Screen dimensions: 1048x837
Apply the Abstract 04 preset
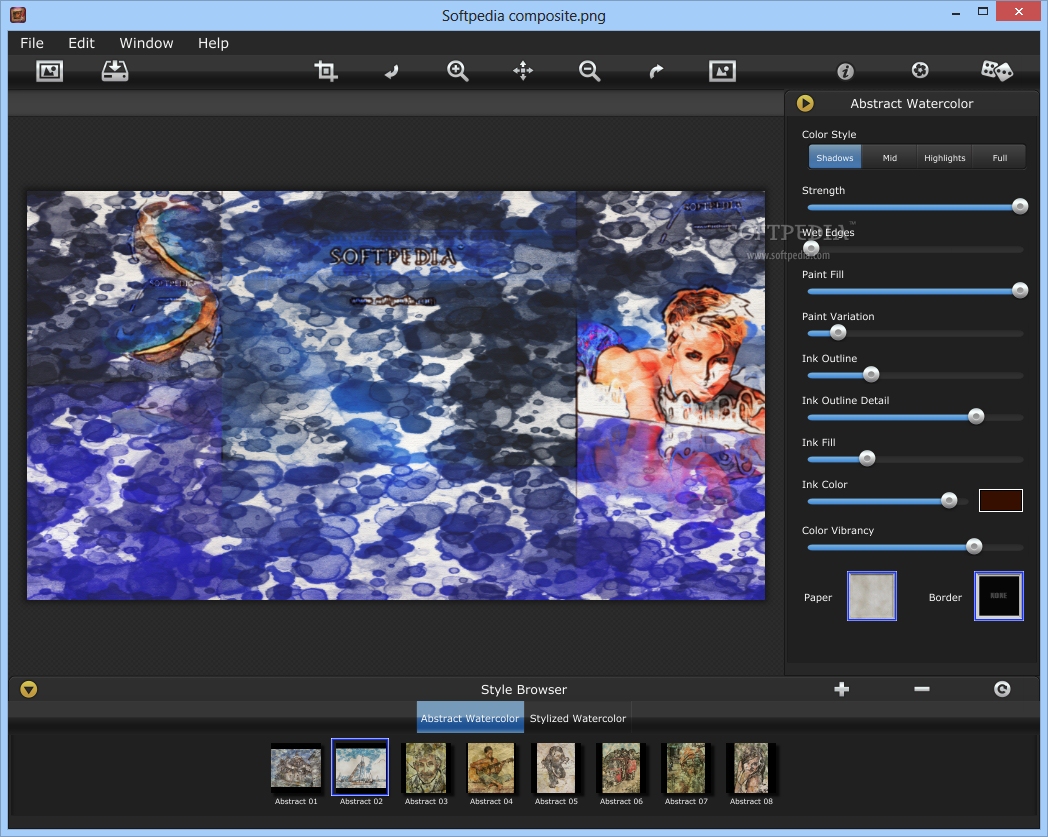(x=491, y=767)
